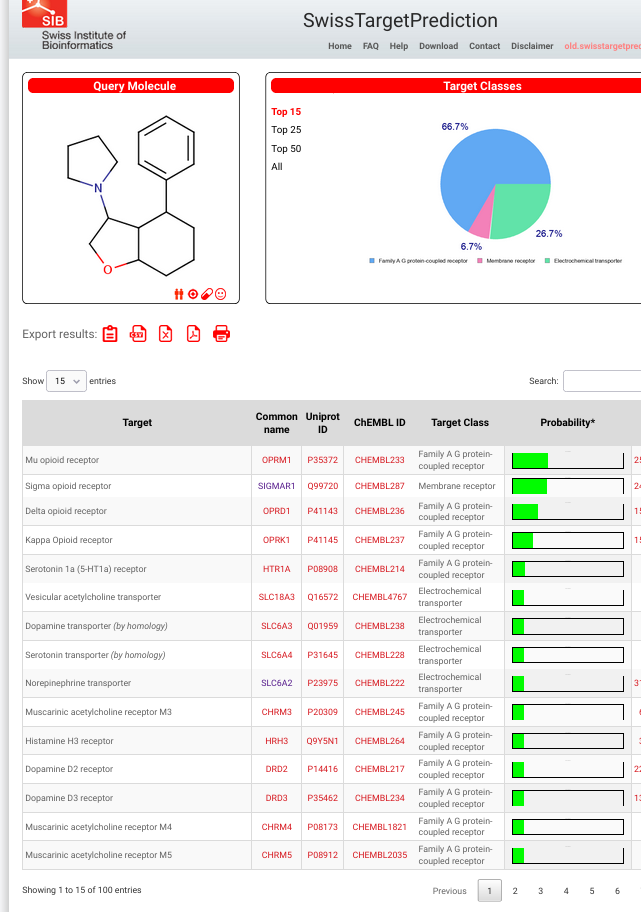Open the FAQ page
641x912 pixels.
pyautogui.click(x=371, y=46)
